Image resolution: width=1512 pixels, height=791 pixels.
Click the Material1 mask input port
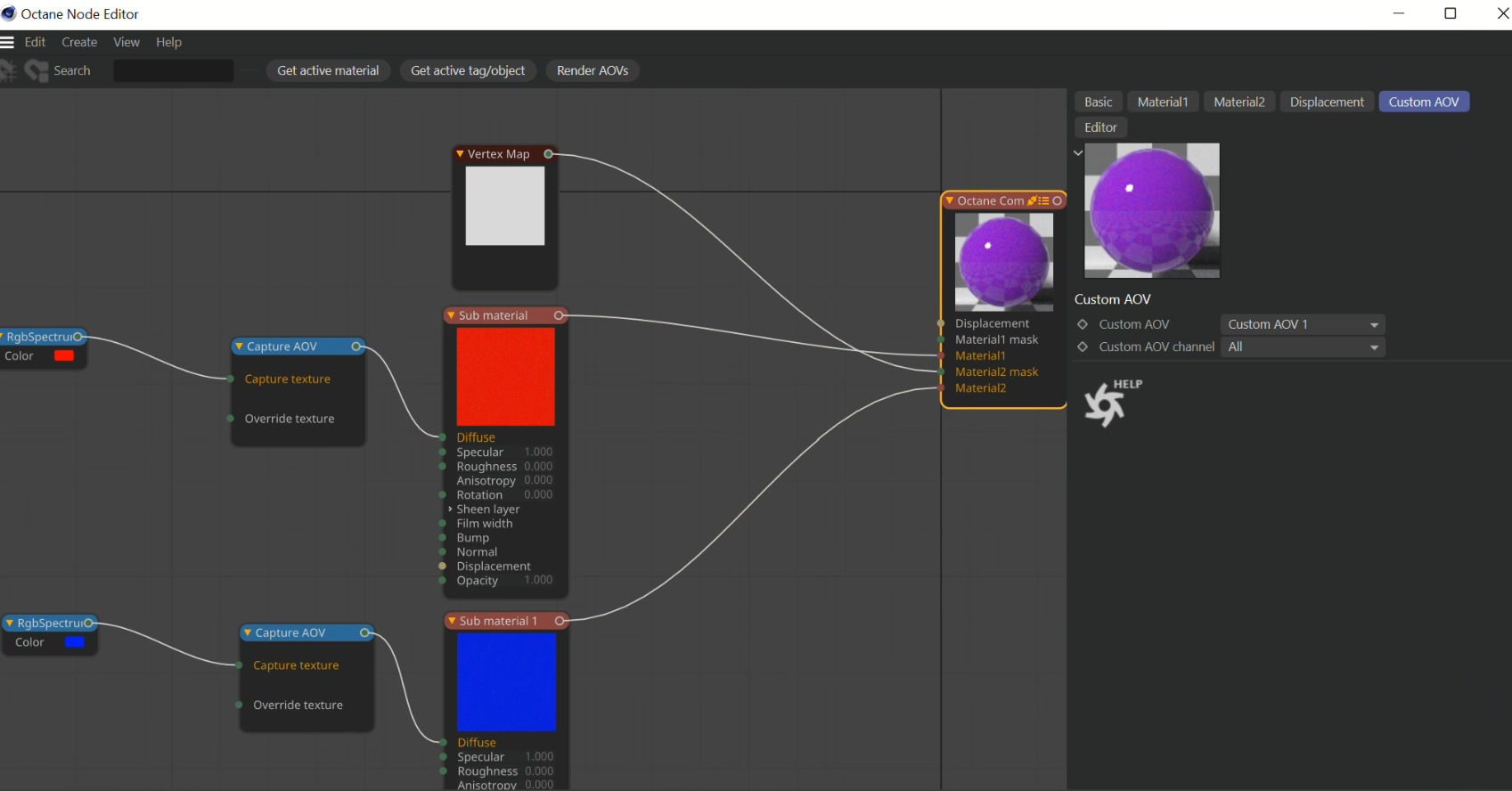click(x=941, y=339)
